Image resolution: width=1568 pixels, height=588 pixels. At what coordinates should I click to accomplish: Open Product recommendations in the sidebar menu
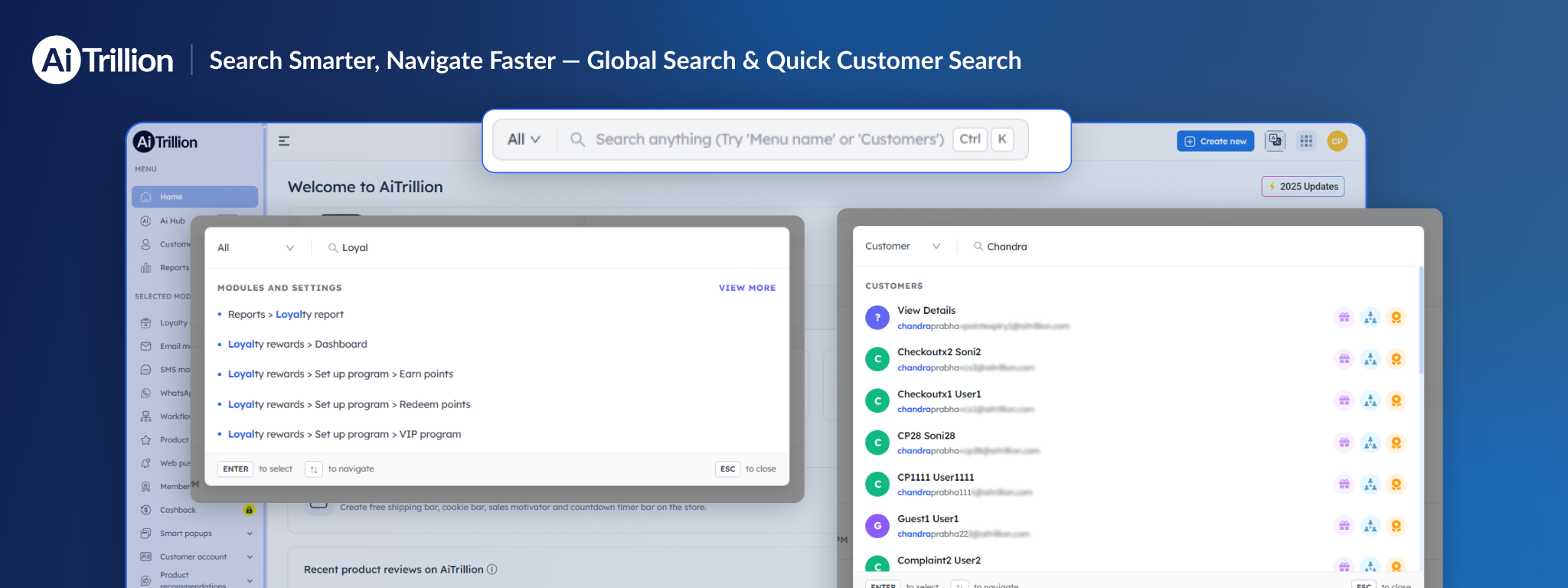coord(192,580)
